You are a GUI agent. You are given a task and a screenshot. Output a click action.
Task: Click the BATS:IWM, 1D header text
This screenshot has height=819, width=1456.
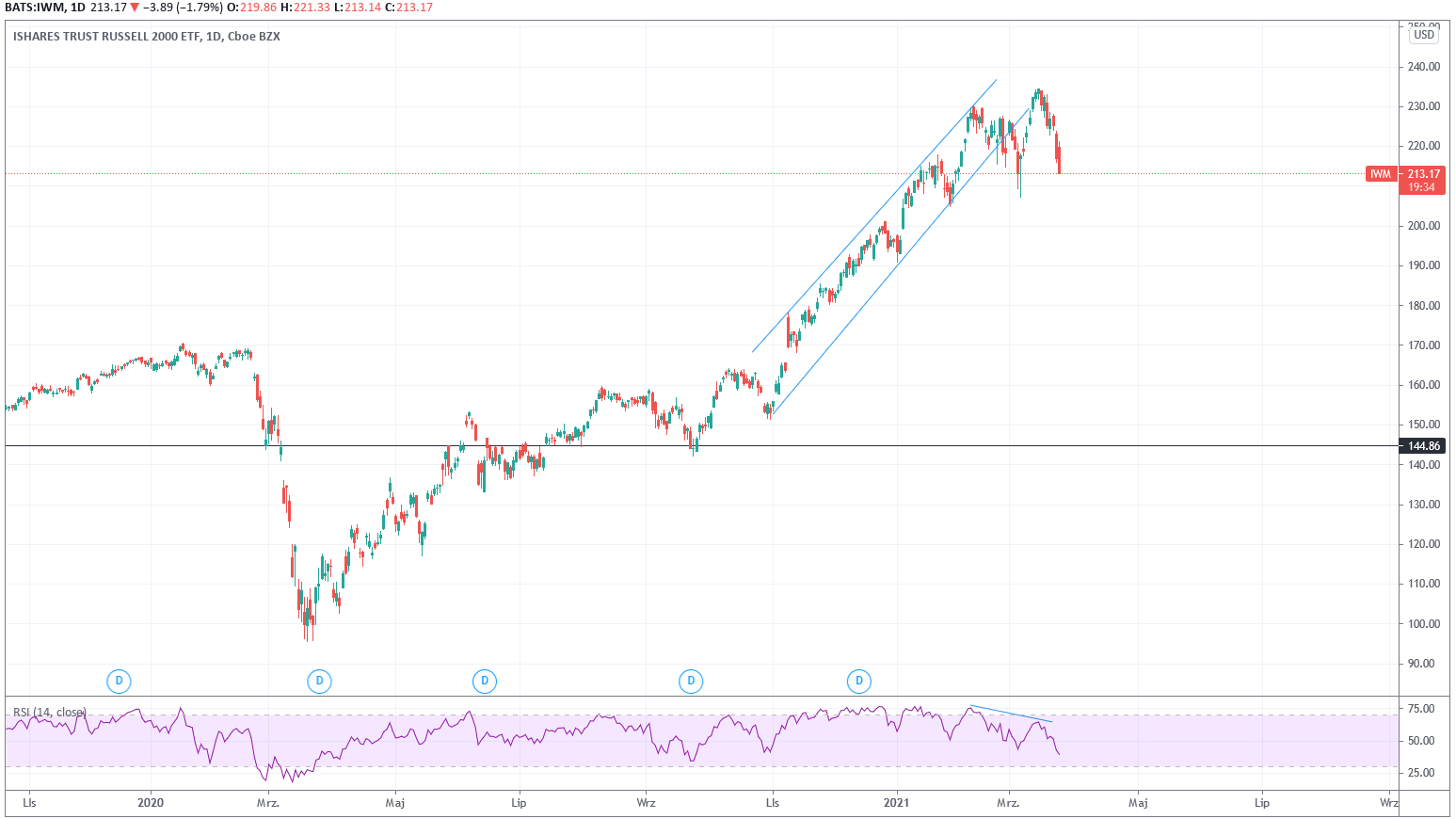(x=45, y=8)
